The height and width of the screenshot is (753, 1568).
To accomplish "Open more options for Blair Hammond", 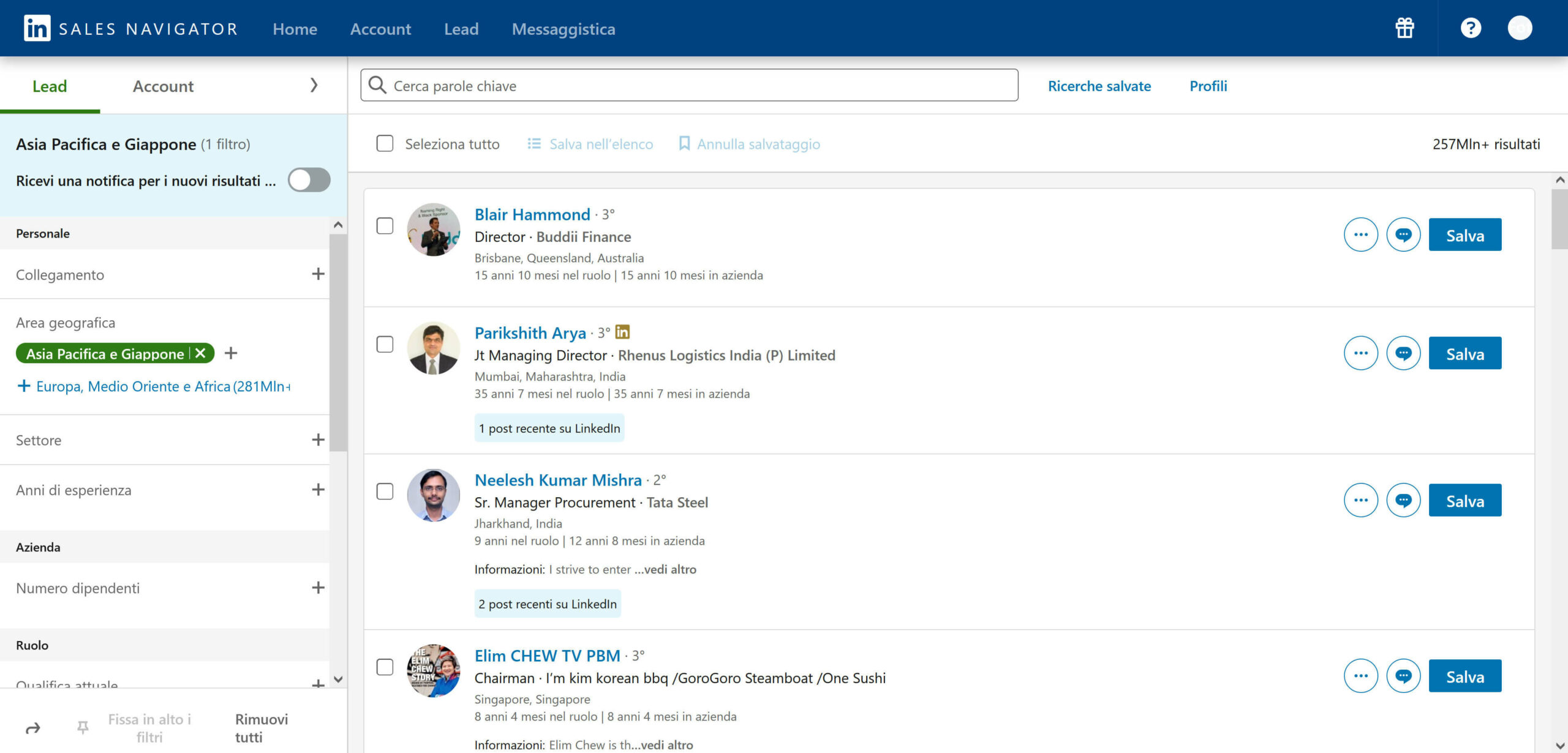I will pyautogui.click(x=1361, y=234).
